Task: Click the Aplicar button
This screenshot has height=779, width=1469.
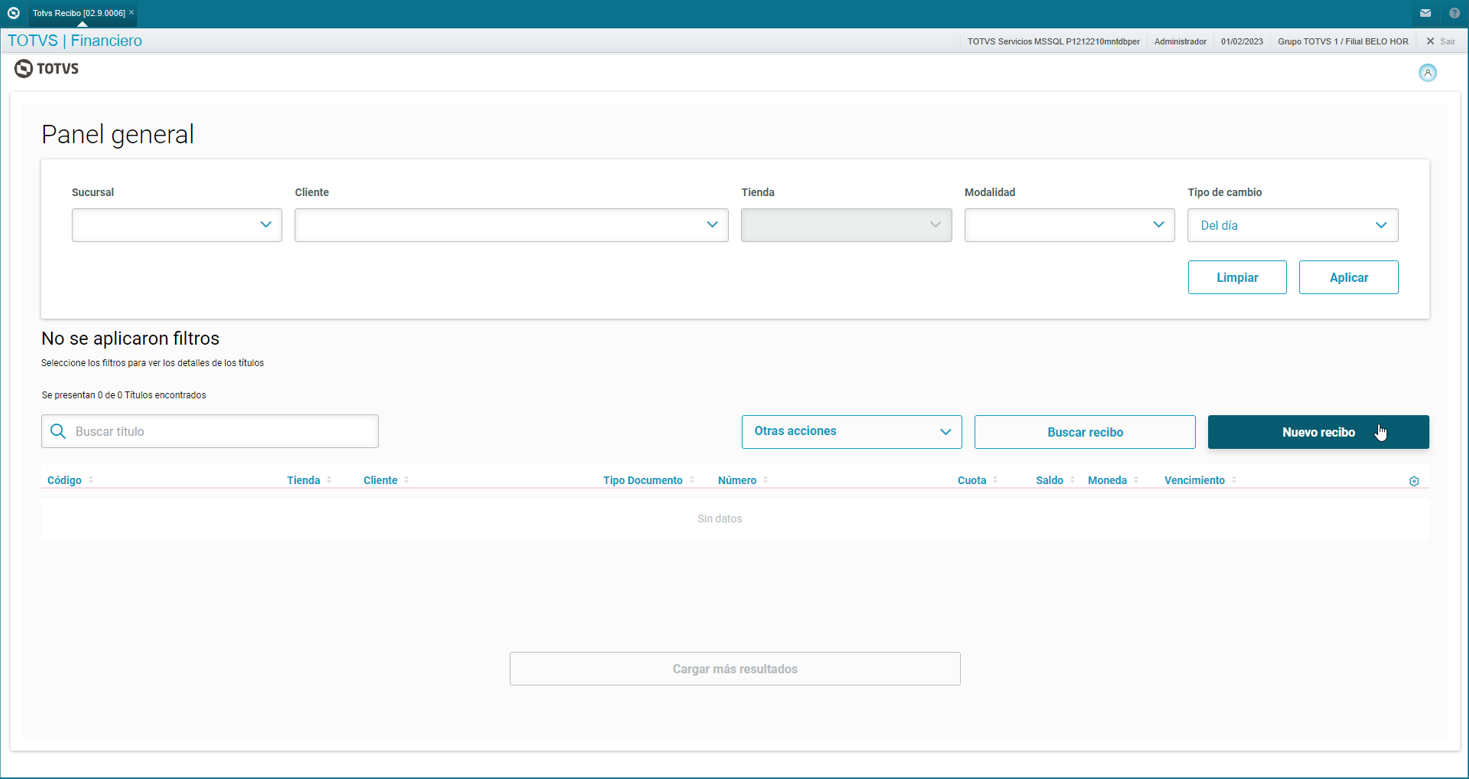Action: click(x=1348, y=277)
